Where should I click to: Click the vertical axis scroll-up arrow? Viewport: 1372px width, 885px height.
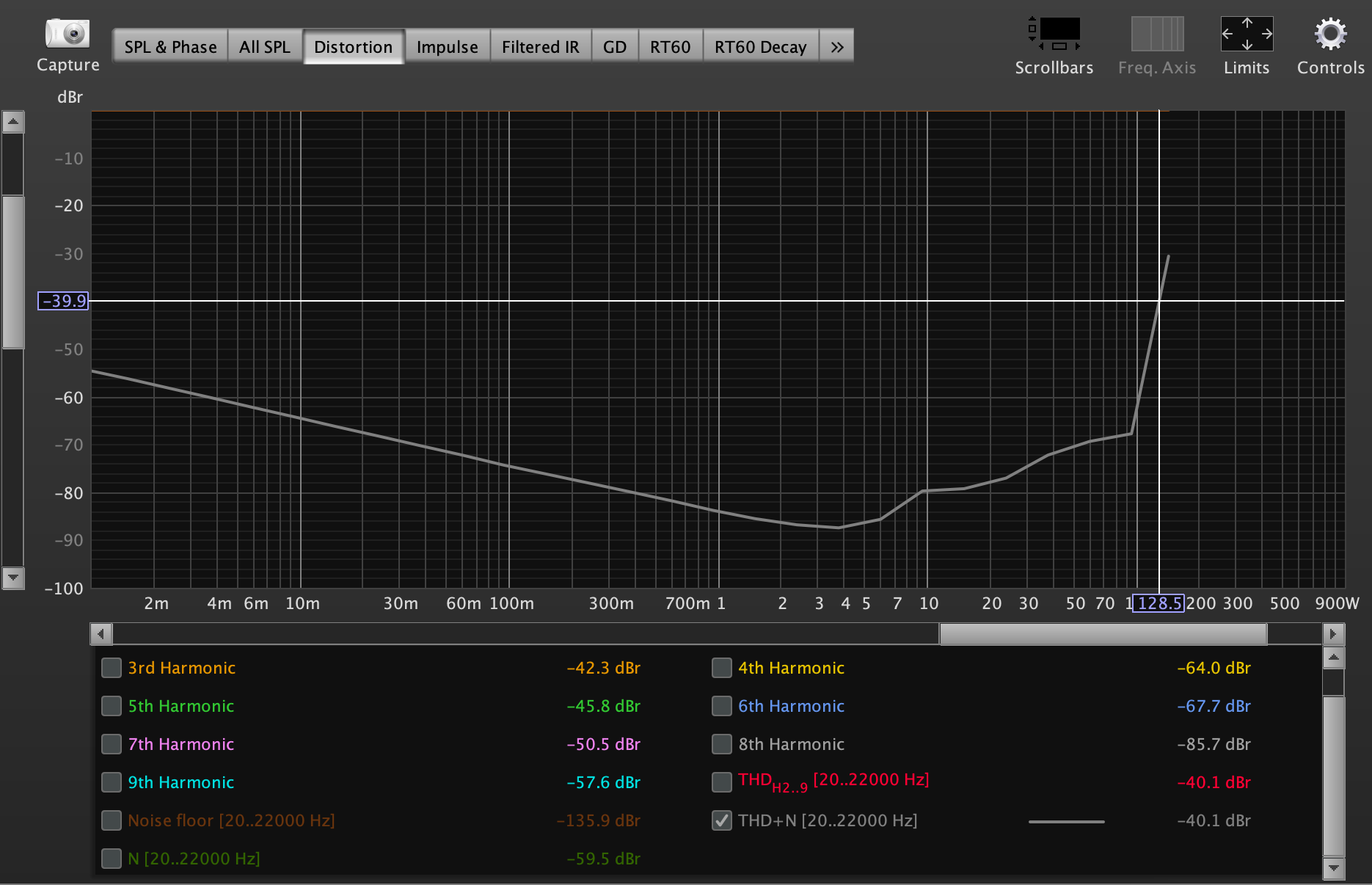pos(13,122)
